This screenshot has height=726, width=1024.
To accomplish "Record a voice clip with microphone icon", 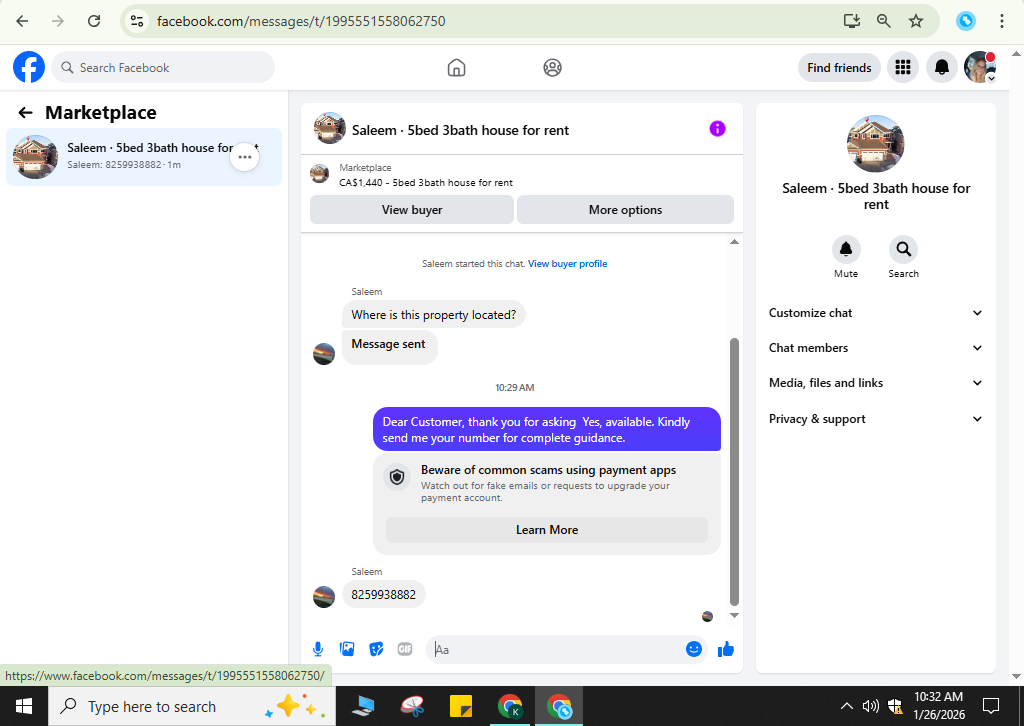I will pyautogui.click(x=318, y=649).
